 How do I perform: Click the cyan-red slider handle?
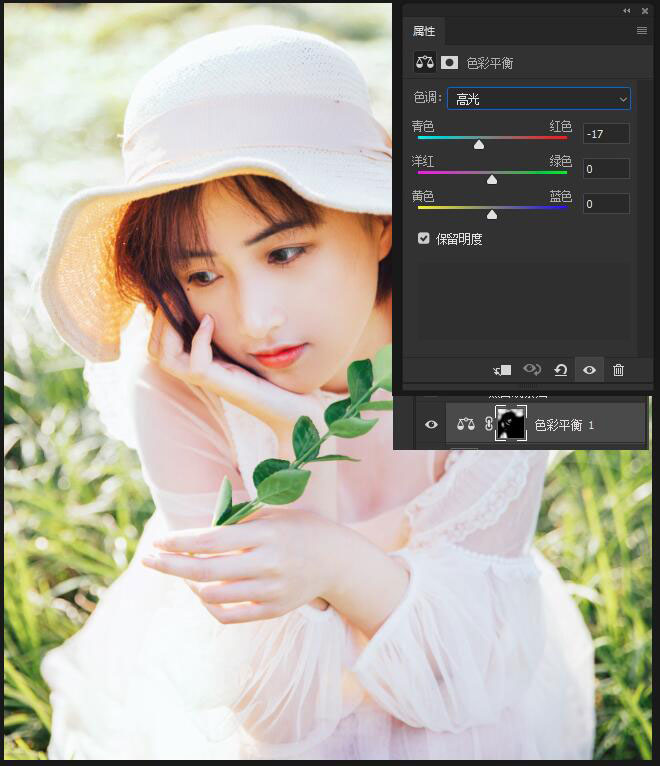(479, 145)
